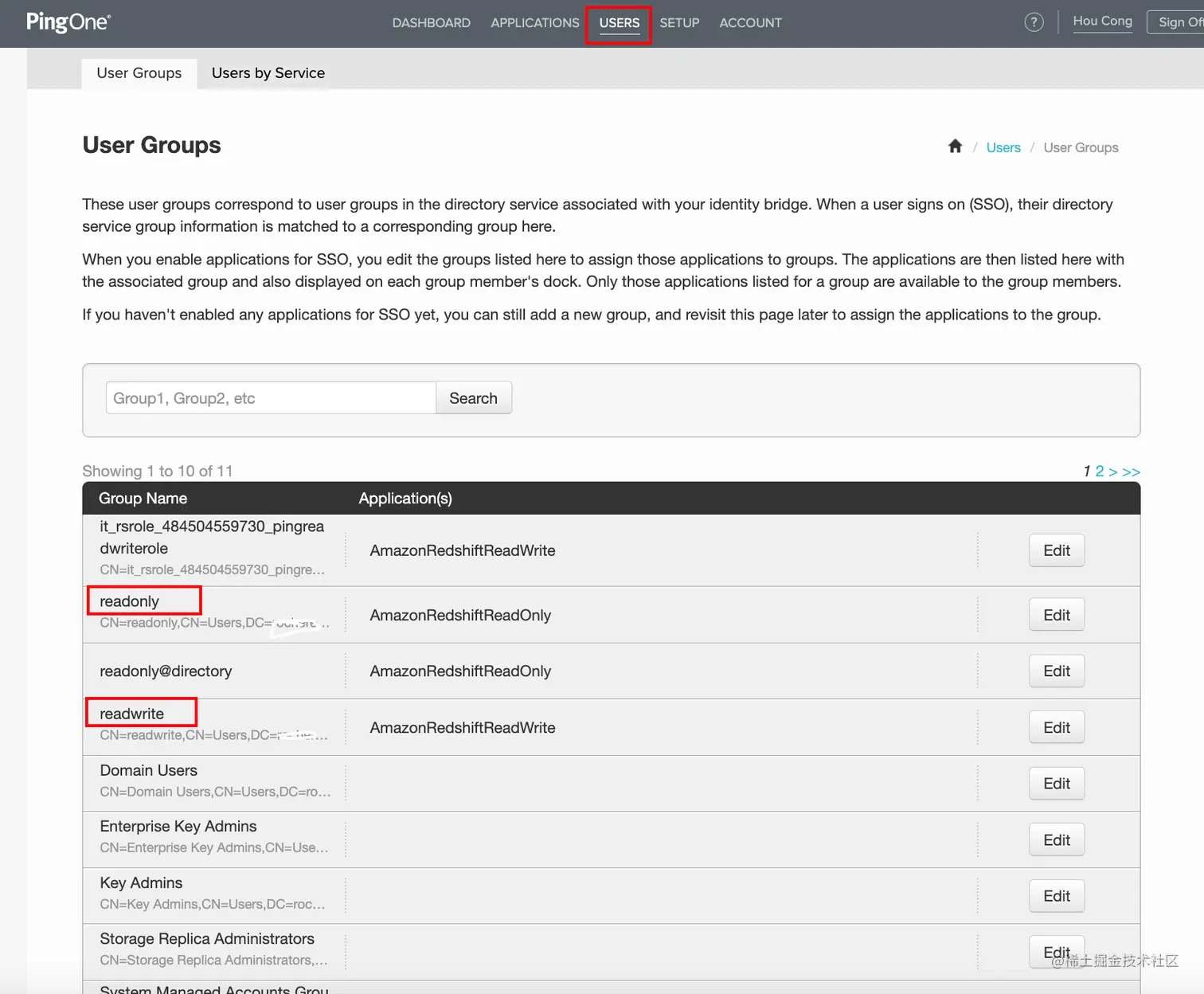This screenshot has width=1204, height=994.
Task: Edit the readonly@directory group
Action: point(1057,671)
